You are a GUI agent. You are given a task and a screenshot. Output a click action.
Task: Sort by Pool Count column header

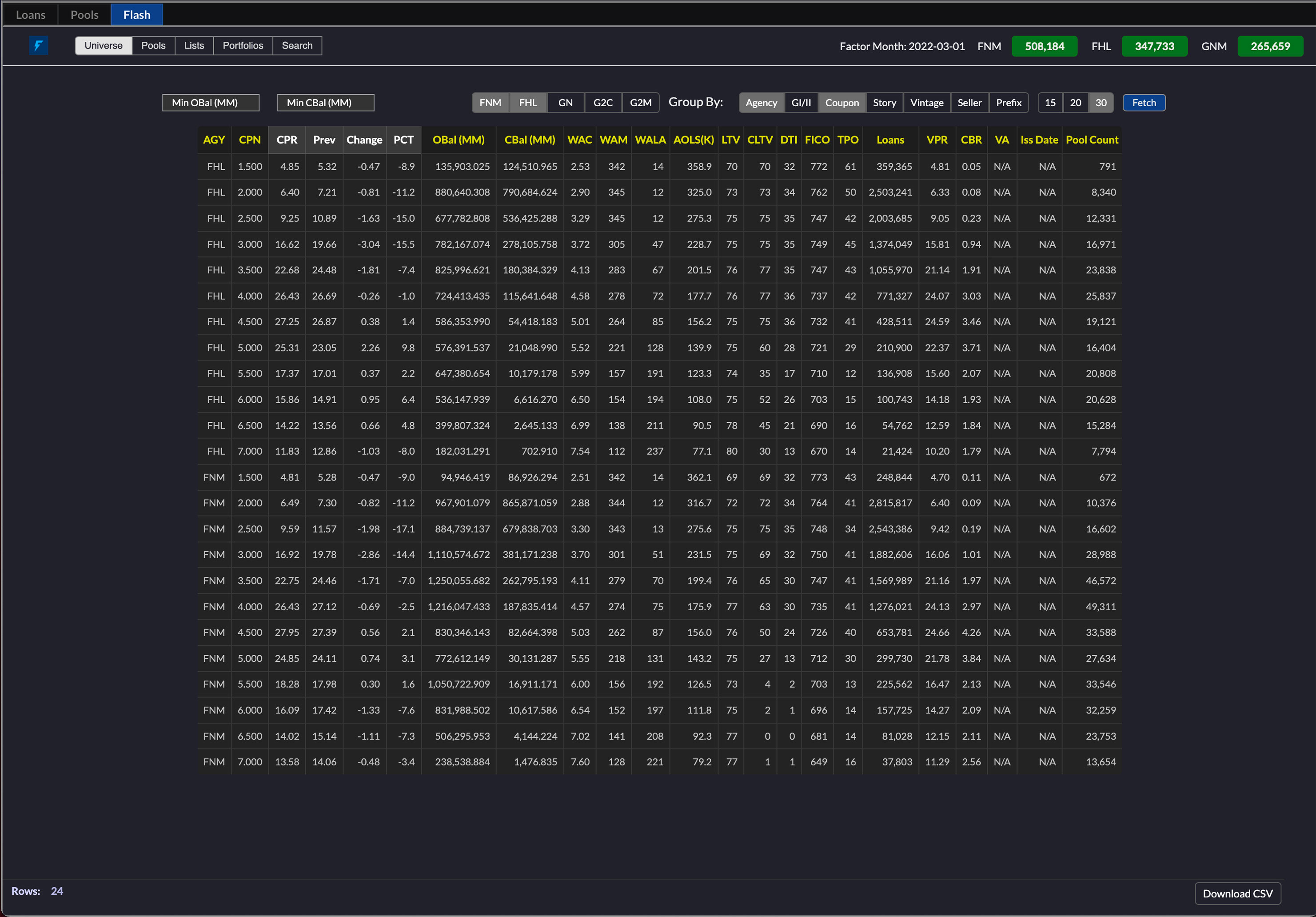point(1091,140)
